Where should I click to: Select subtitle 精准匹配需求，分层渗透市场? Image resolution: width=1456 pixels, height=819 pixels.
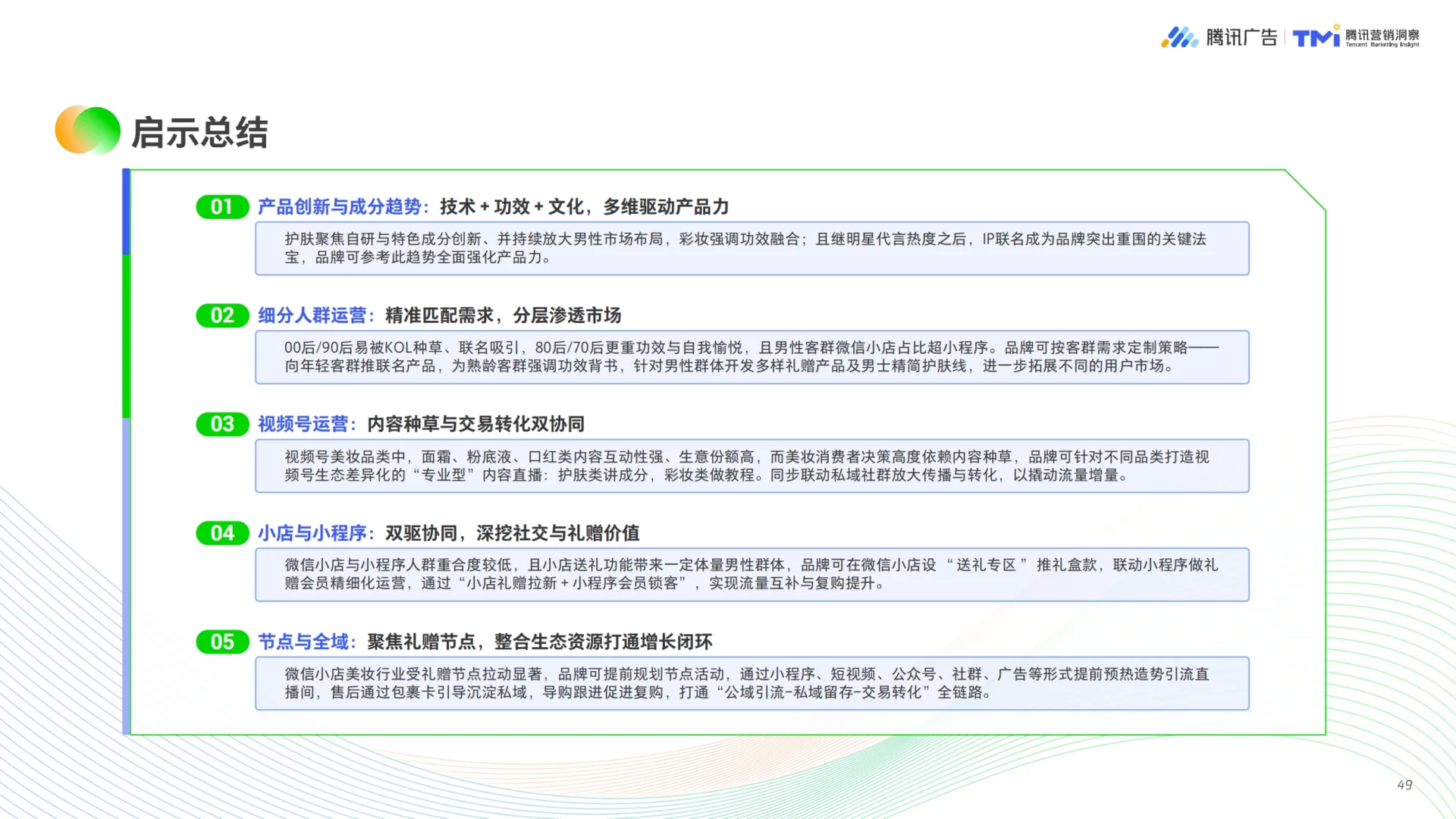click(503, 315)
